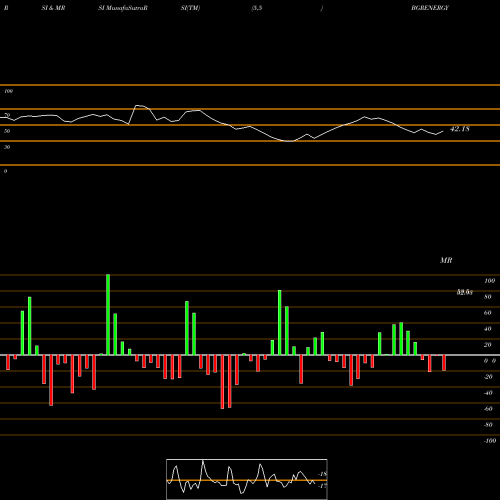Click the BGRENERGY ticker label in the header

[x=430, y=8]
